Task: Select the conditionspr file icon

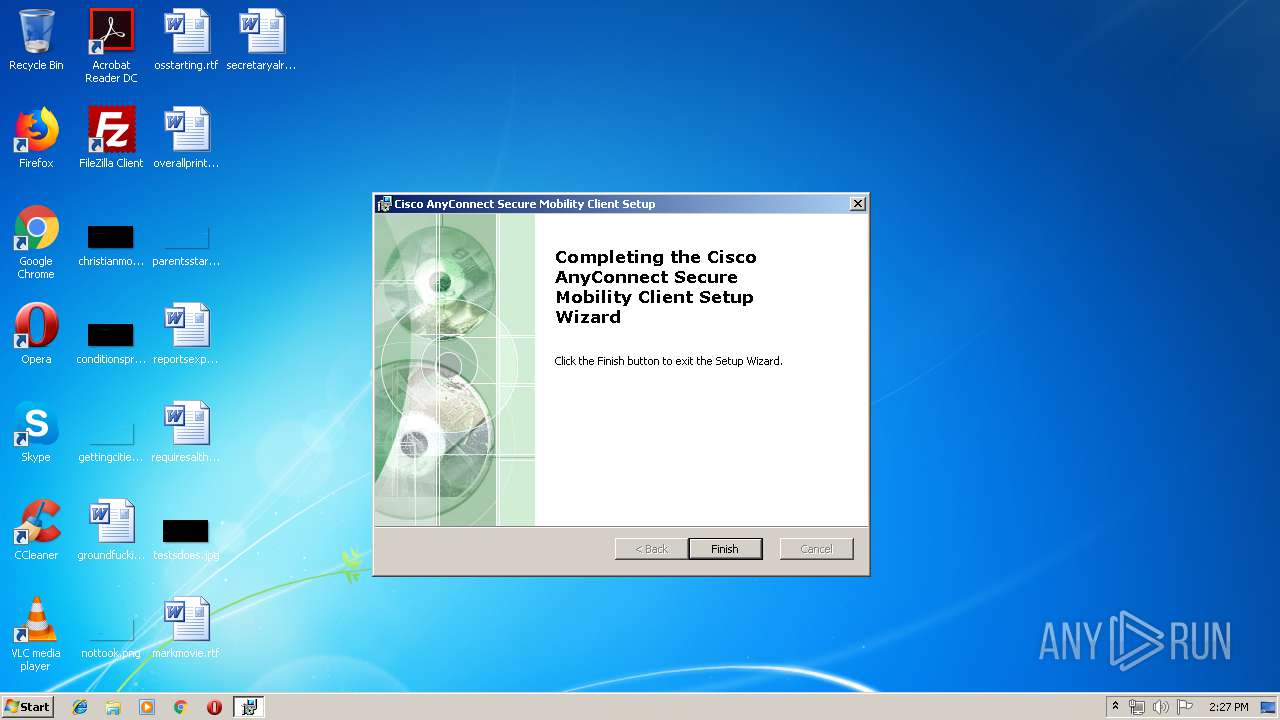Action: pyautogui.click(x=111, y=342)
